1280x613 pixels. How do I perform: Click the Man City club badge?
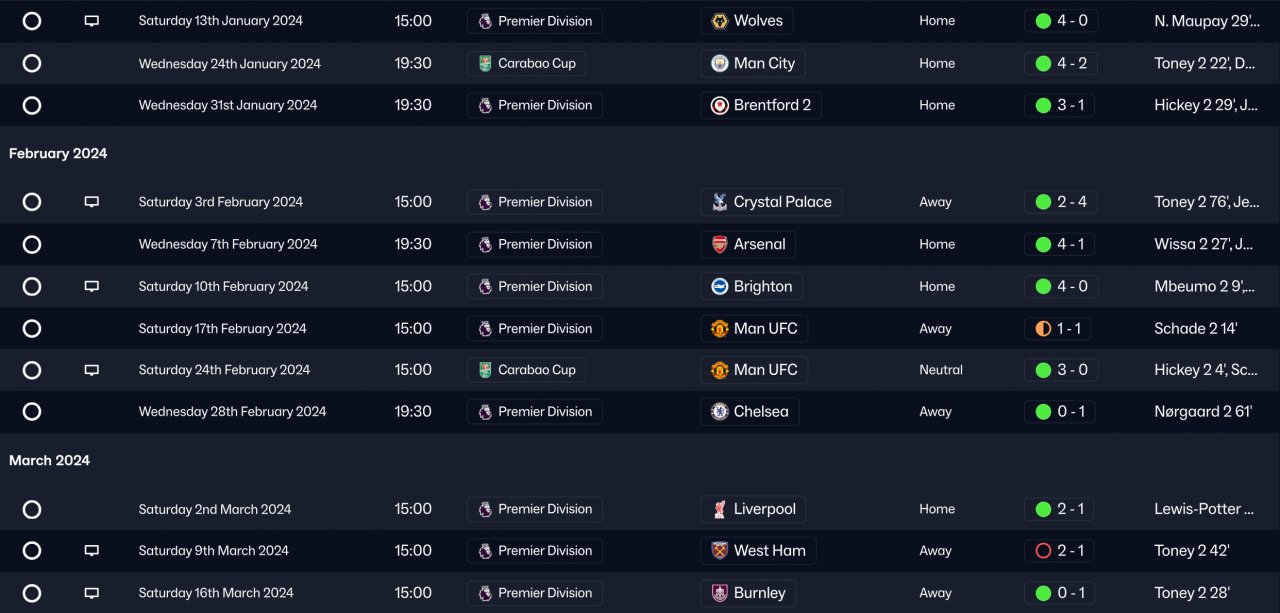pyautogui.click(x=719, y=64)
